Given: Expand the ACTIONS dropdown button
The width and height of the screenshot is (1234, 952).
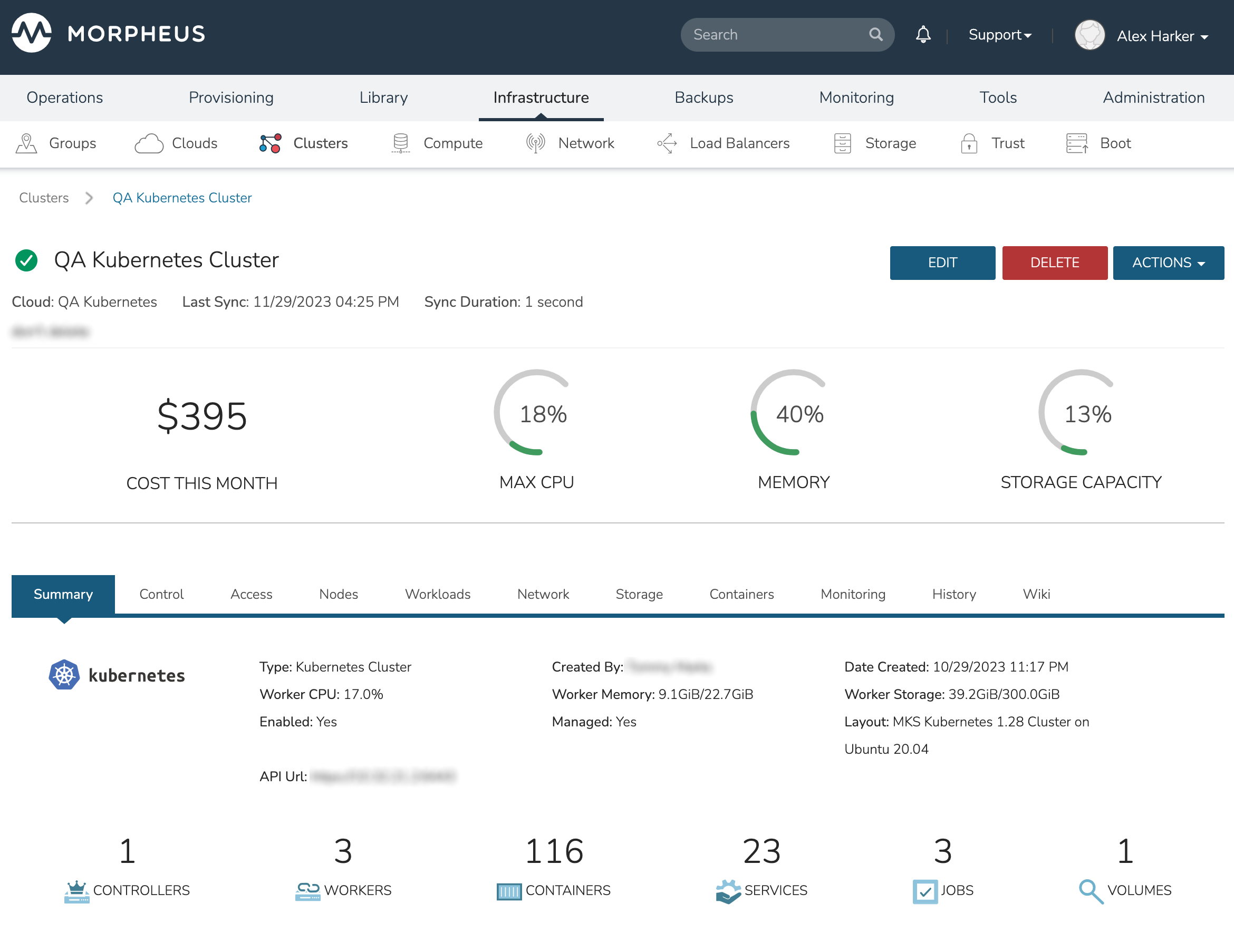Looking at the screenshot, I should [x=1168, y=263].
